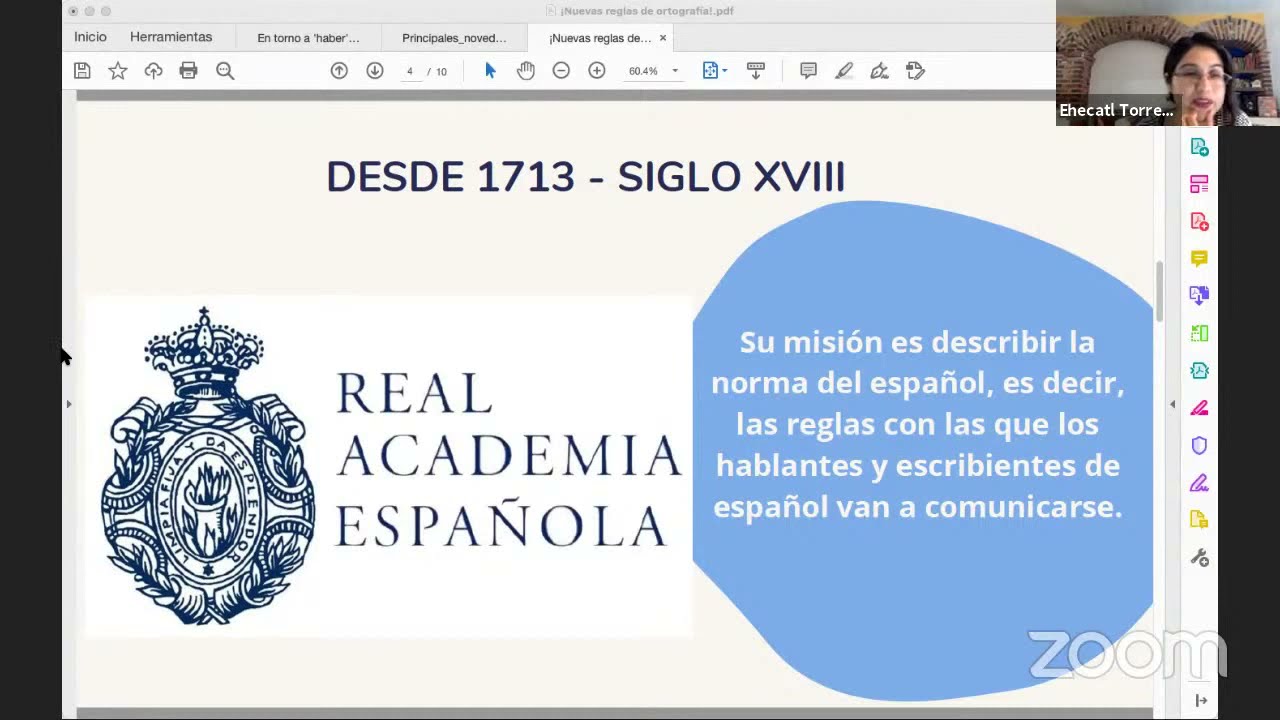The height and width of the screenshot is (720, 1280).
Task: Click the 60.4% zoom value field
Action: [643, 71]
